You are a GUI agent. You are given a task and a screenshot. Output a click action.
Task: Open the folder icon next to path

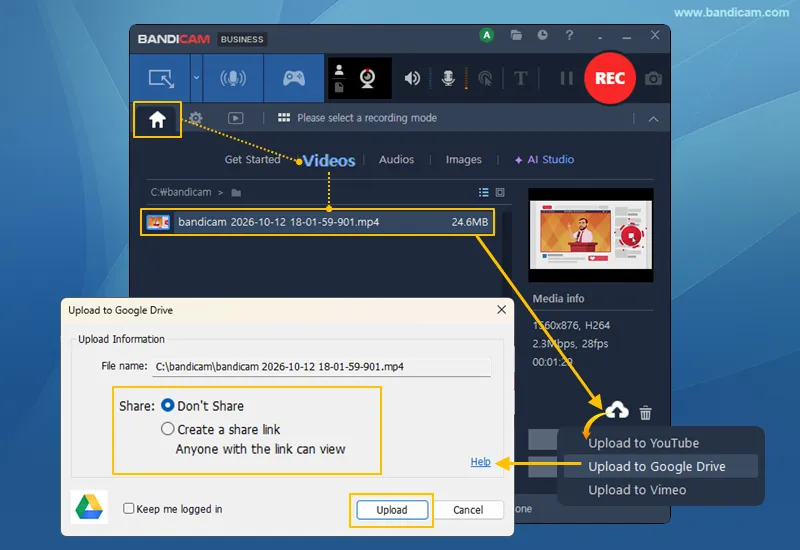(236, 193)
